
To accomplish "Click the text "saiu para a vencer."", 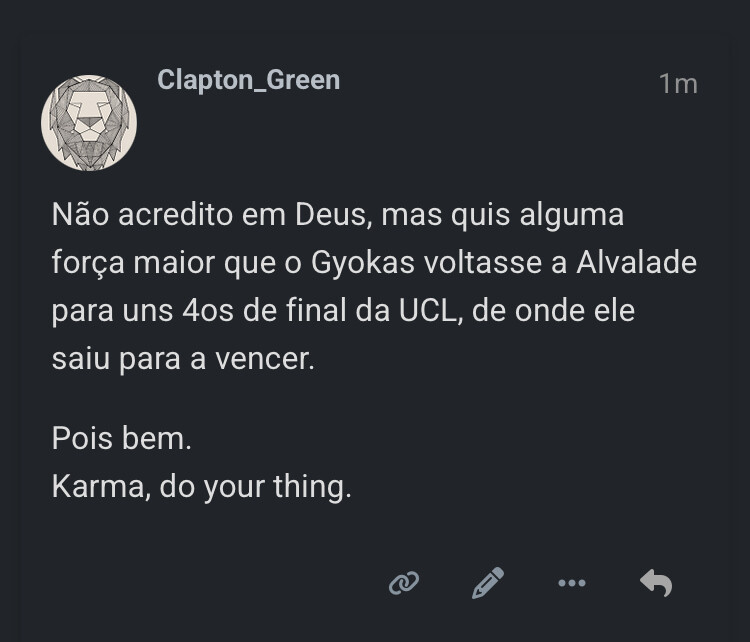I will point(183,358).
